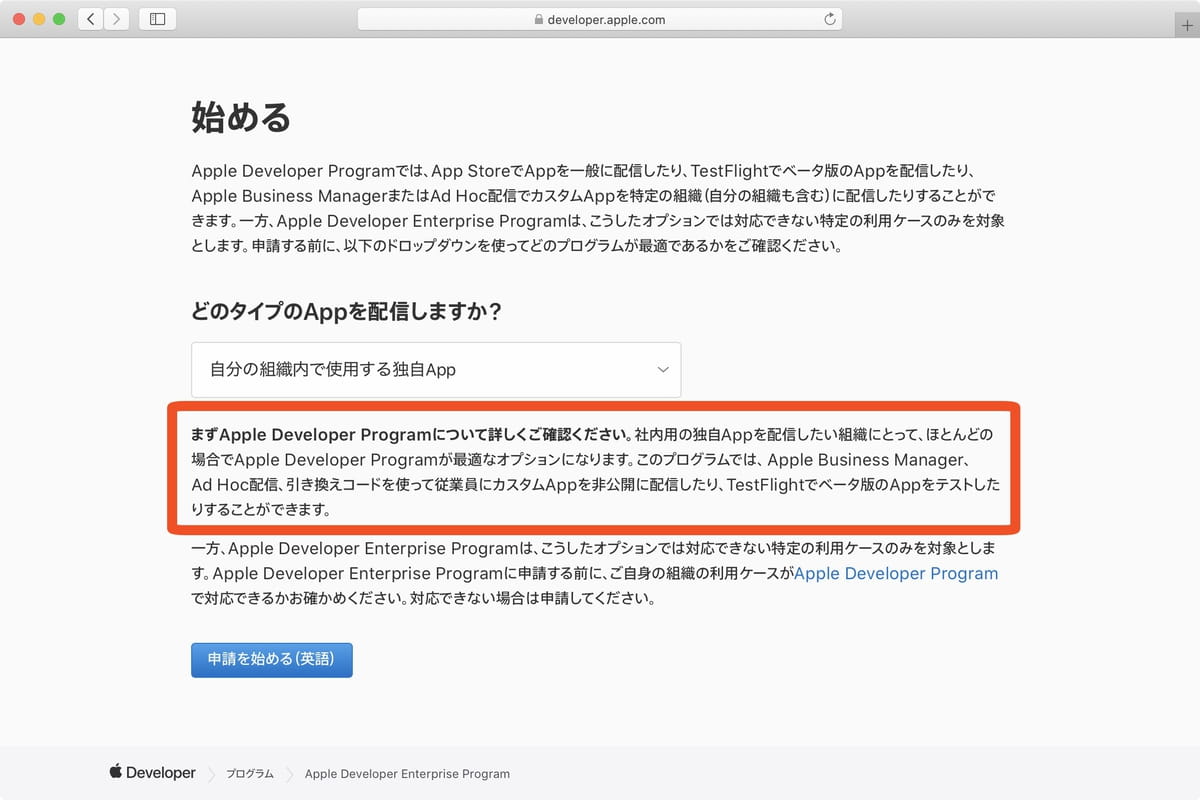Click bold text まずApple Developer Programについて詳しくご確認ください

(x=411, y=435)
